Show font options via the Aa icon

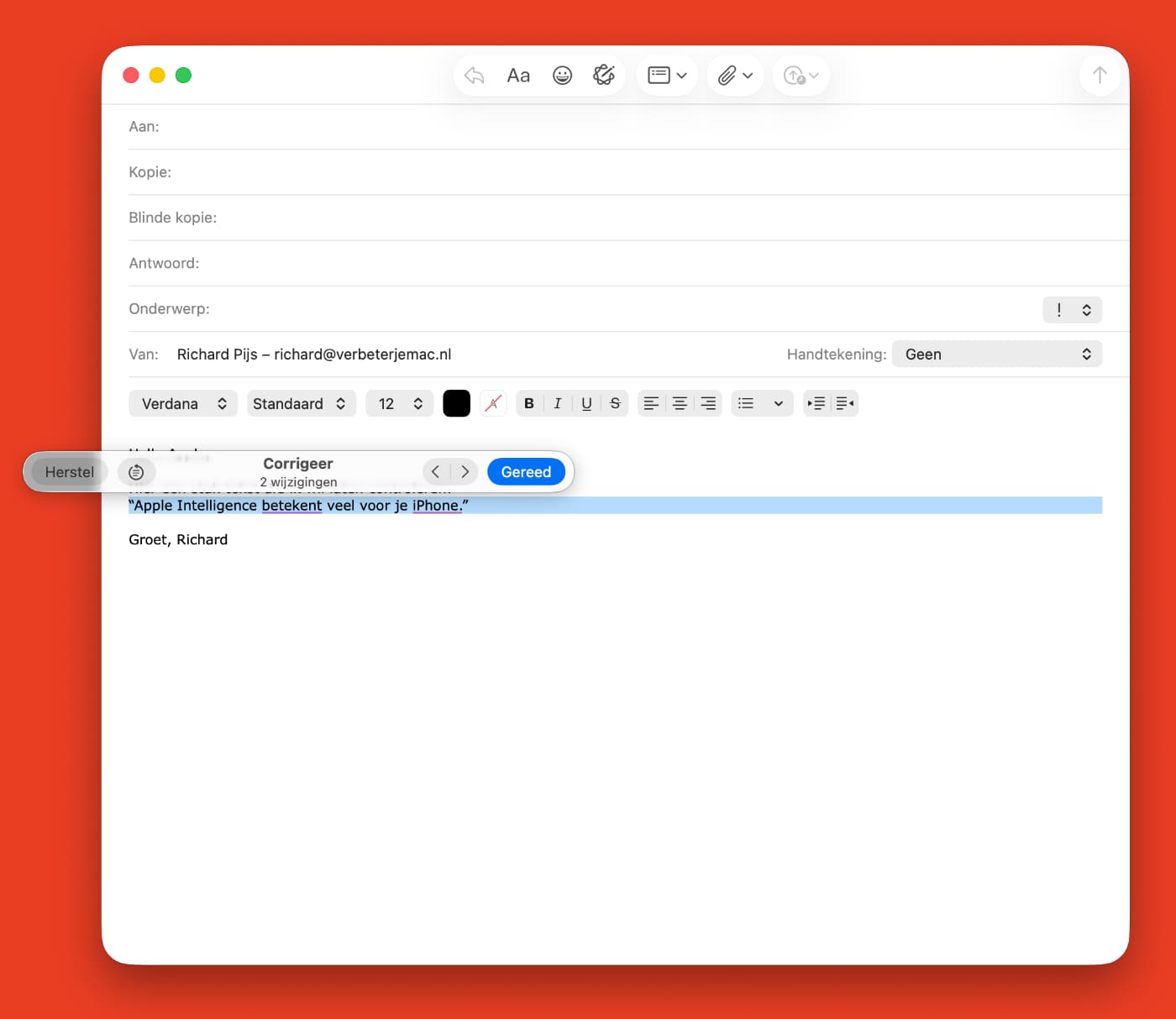517,75
